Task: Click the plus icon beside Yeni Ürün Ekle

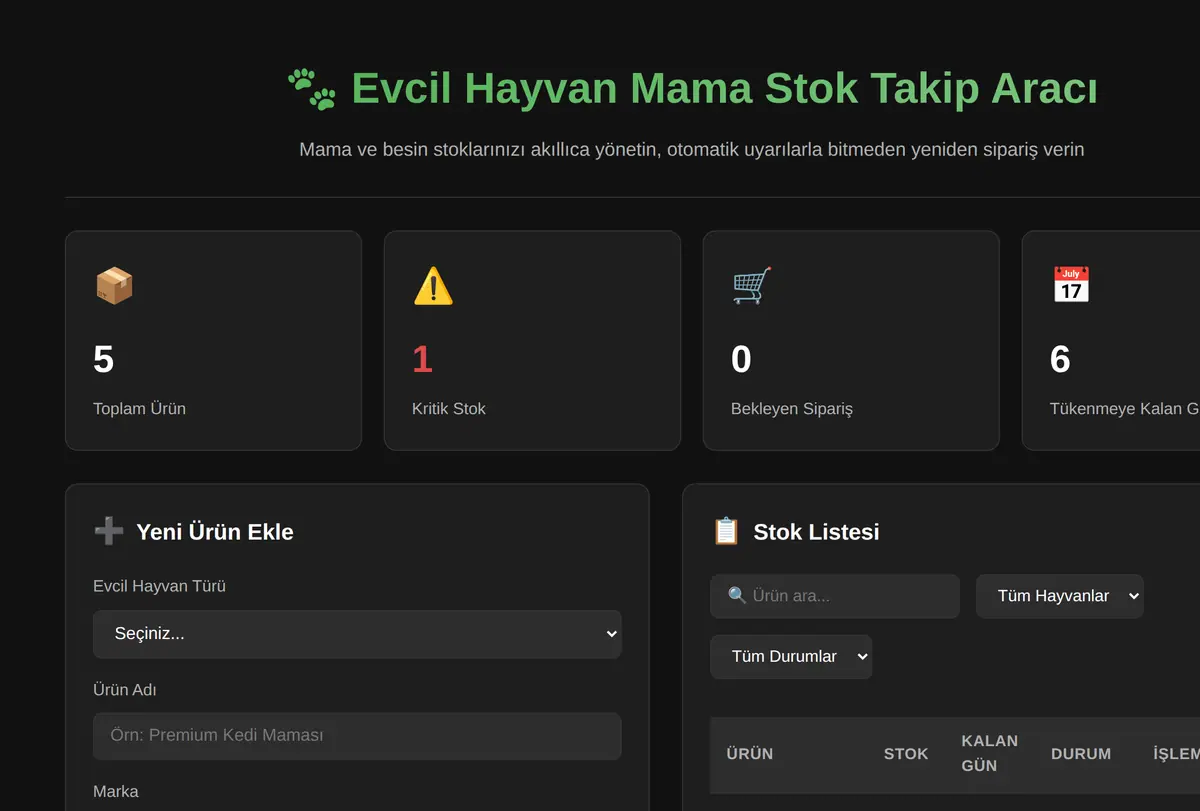Action: (x=109, y=531)
